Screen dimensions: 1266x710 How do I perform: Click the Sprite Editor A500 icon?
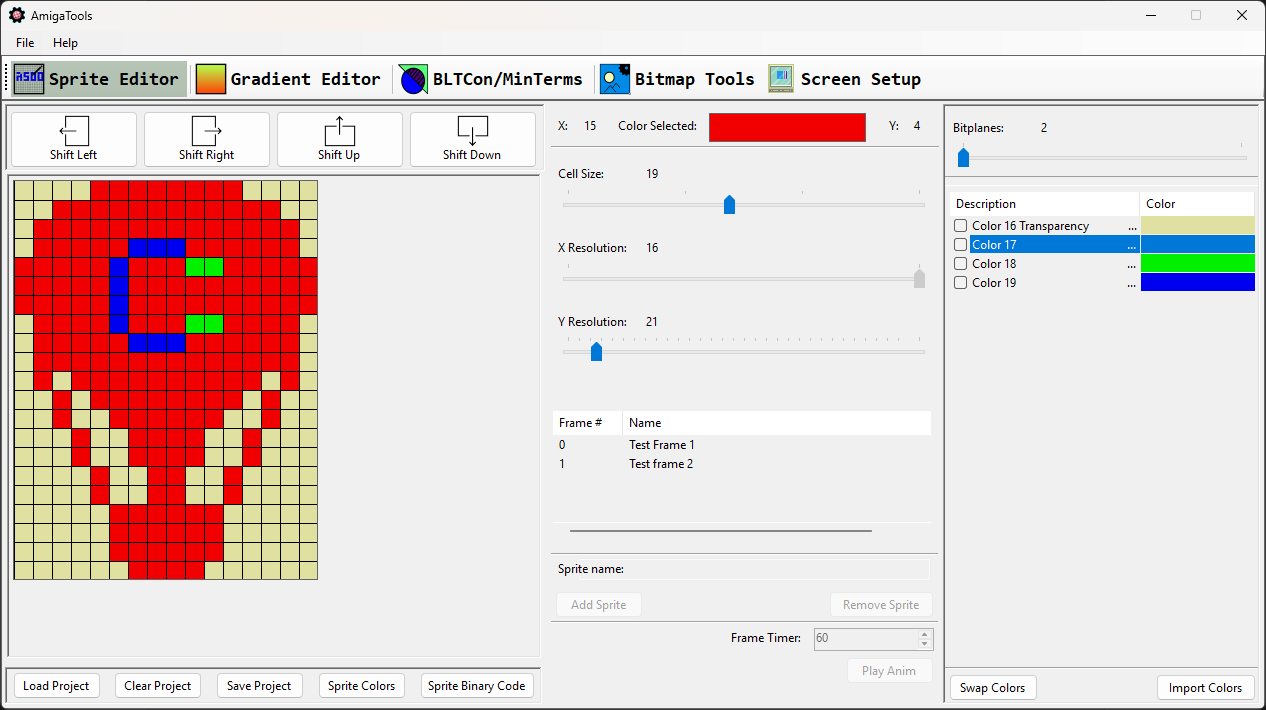(x=29, y=79)
